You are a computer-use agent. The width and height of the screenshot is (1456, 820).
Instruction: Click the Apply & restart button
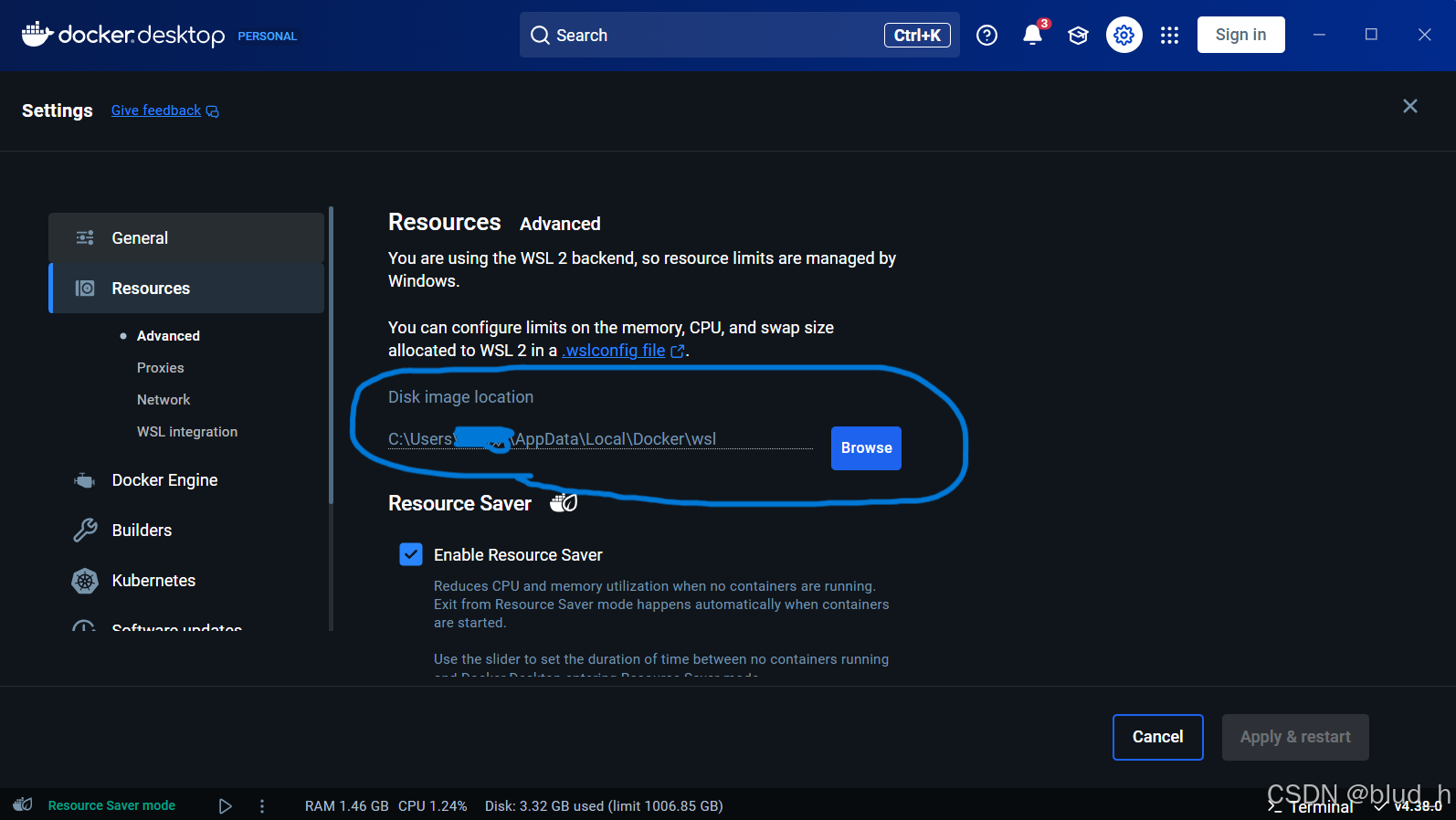[1295, 737]
